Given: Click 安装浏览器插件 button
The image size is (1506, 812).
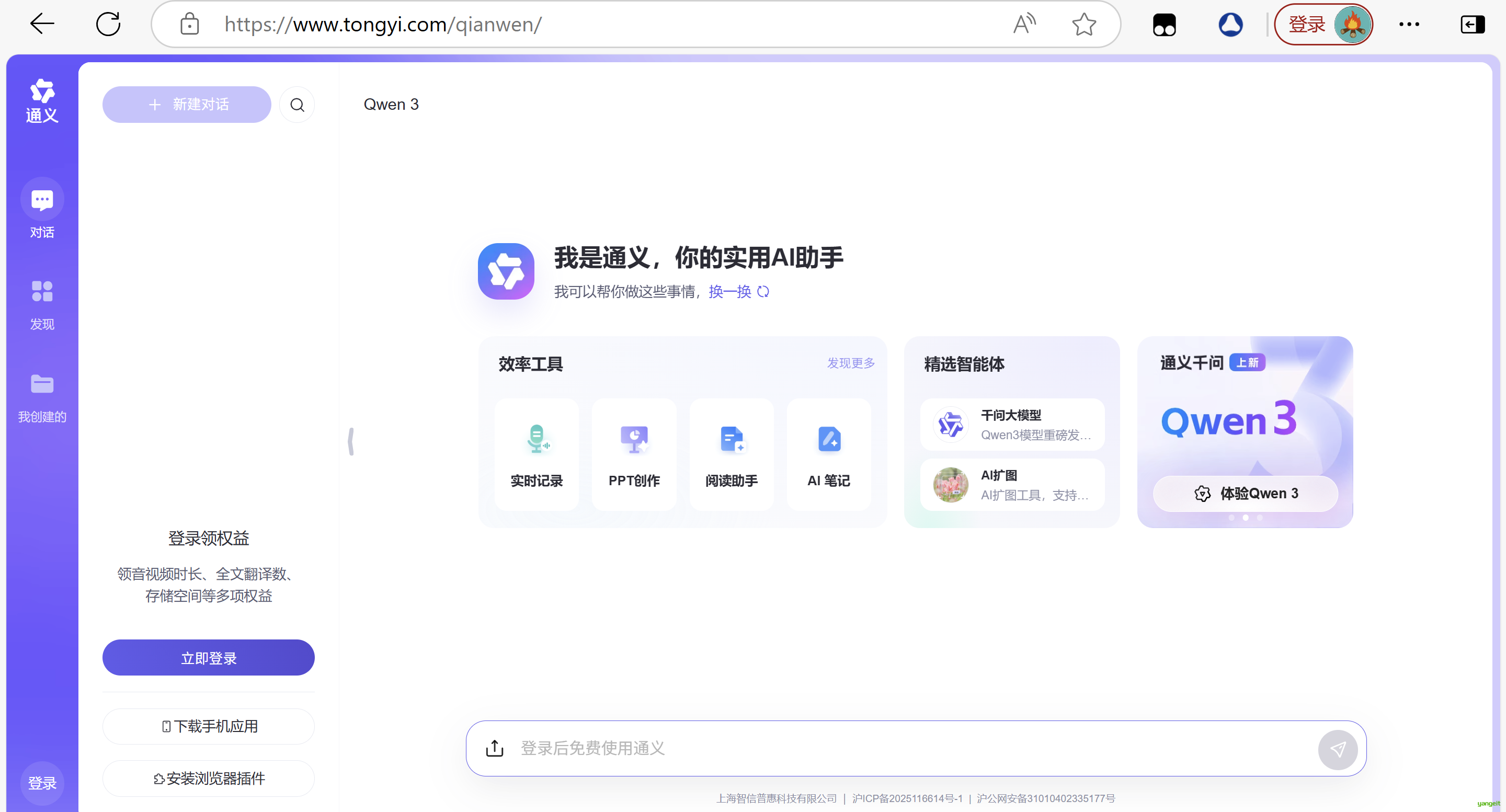Looking at the screenshot, I should [208, 778].
